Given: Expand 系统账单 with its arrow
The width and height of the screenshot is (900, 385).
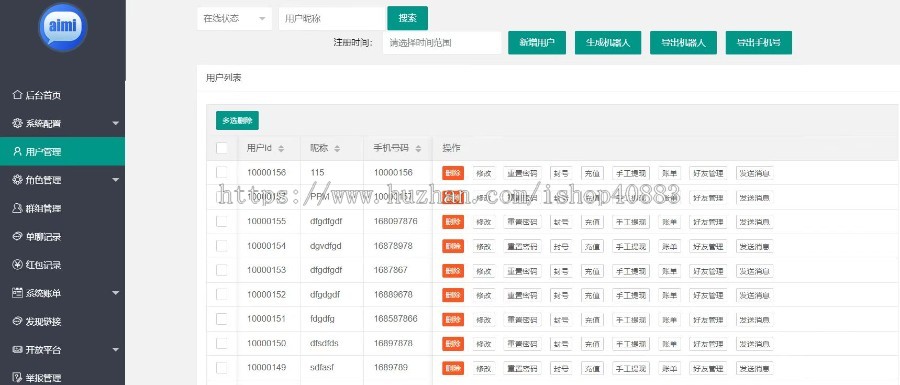Looking at the screenshot, I should tap(115, 293).
